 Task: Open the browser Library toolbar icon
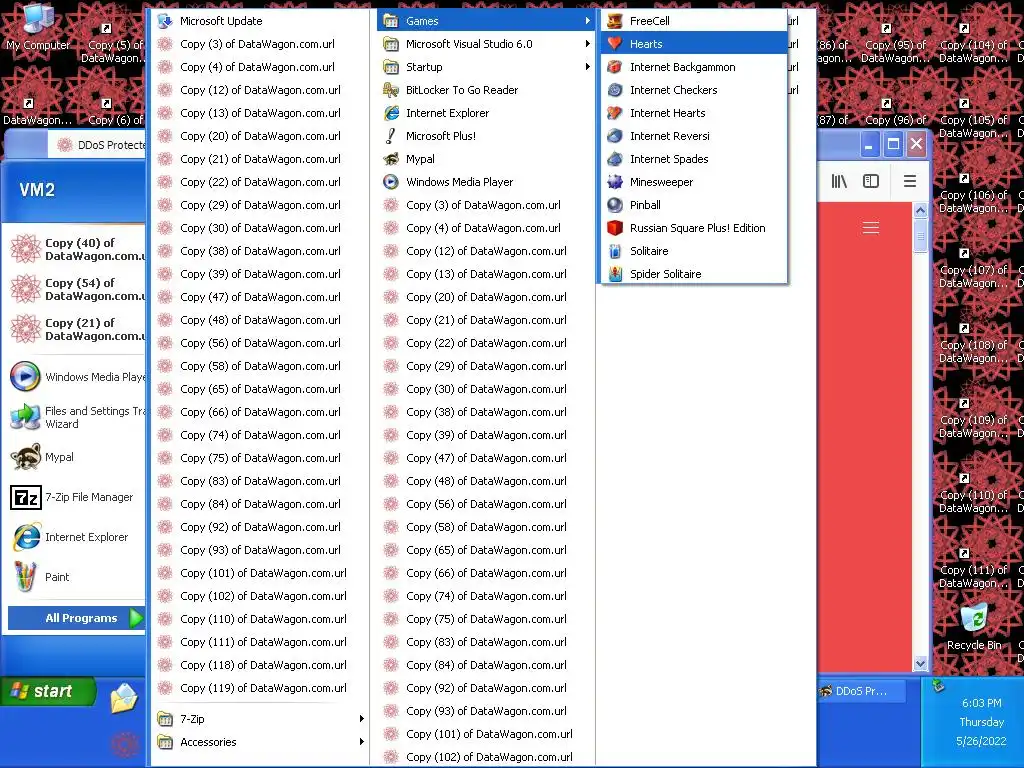click(839, 181)
